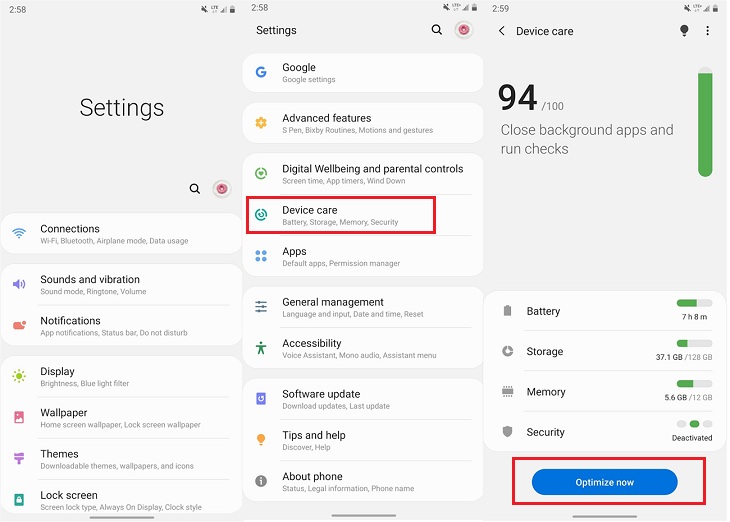Image resolution: width=730 pixels, height=522 pixels.
Task: Open Software update entry
Action: pos(363,399)
